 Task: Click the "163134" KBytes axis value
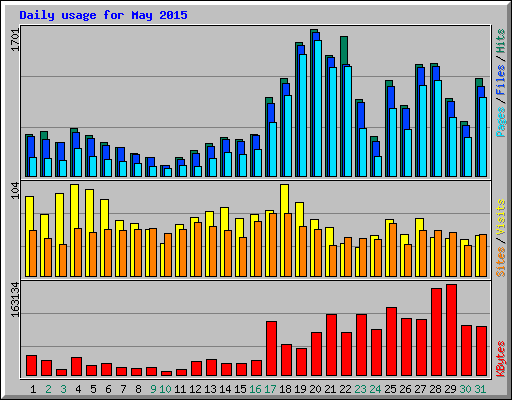pos(16,299)
